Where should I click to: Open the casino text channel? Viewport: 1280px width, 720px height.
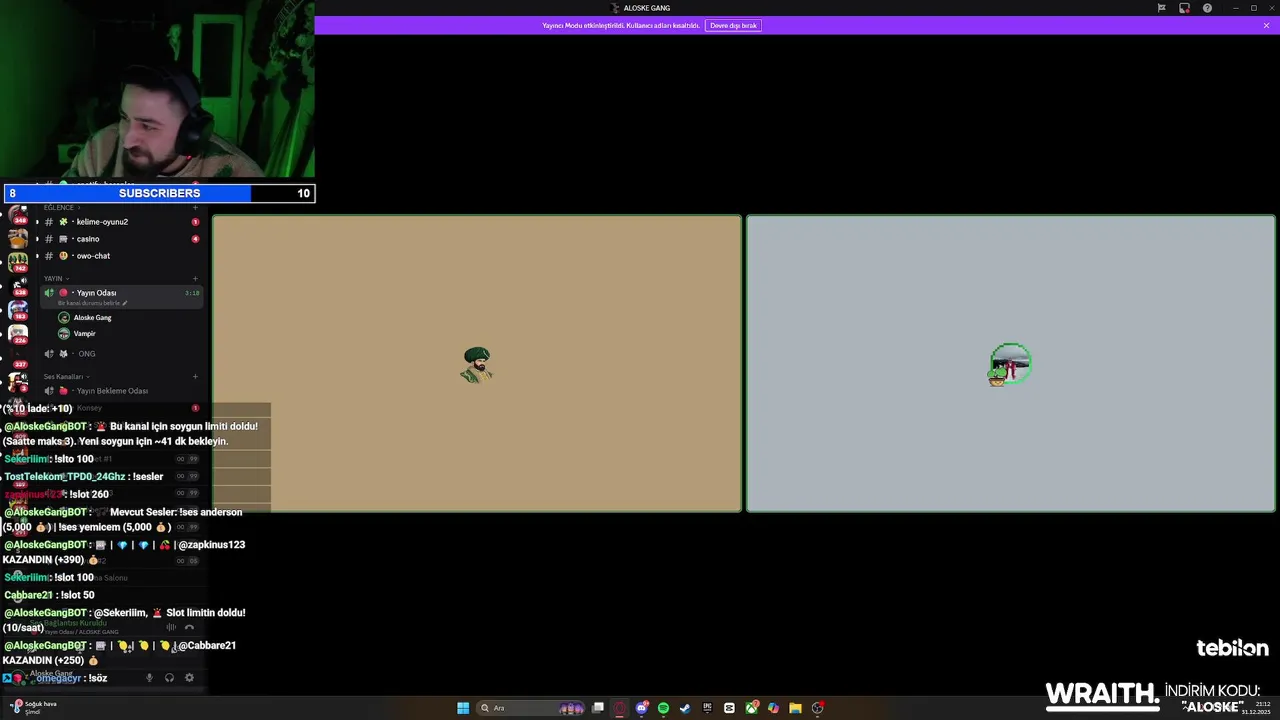click(x=120, y=239)
